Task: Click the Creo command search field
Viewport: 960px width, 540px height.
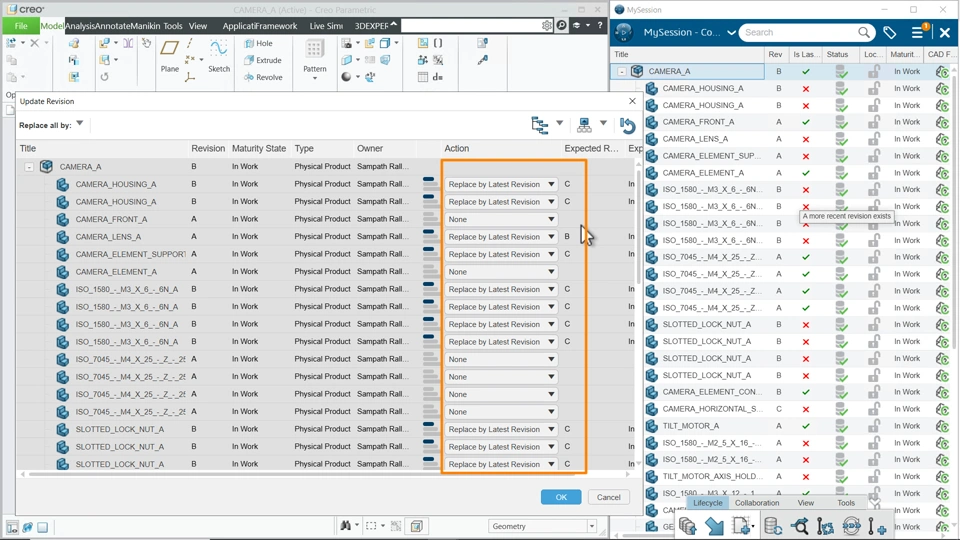Action: (470, 26)
